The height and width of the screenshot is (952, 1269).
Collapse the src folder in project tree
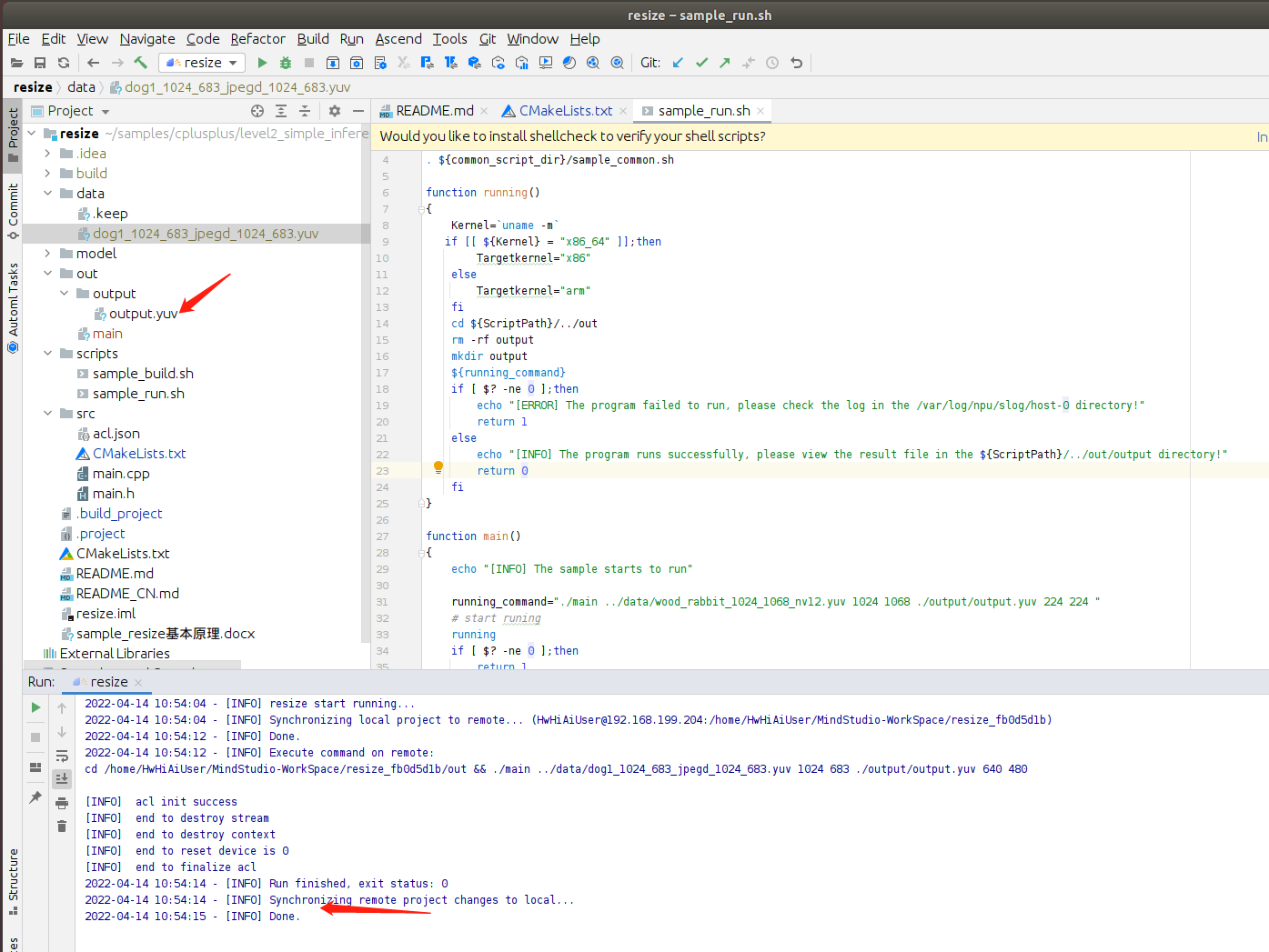coord(48,414)
